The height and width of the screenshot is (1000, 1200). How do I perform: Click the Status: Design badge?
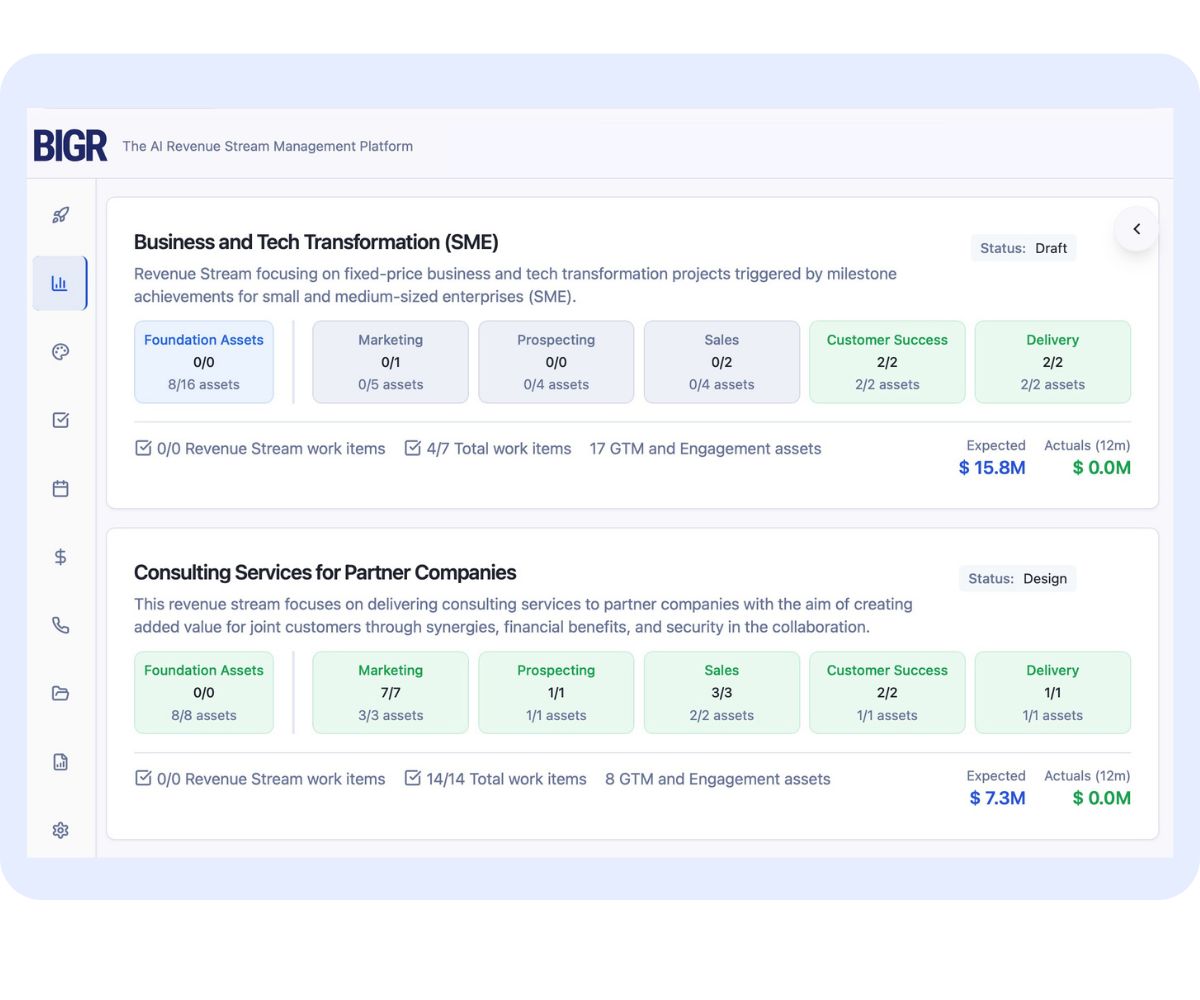[1017, 578]
